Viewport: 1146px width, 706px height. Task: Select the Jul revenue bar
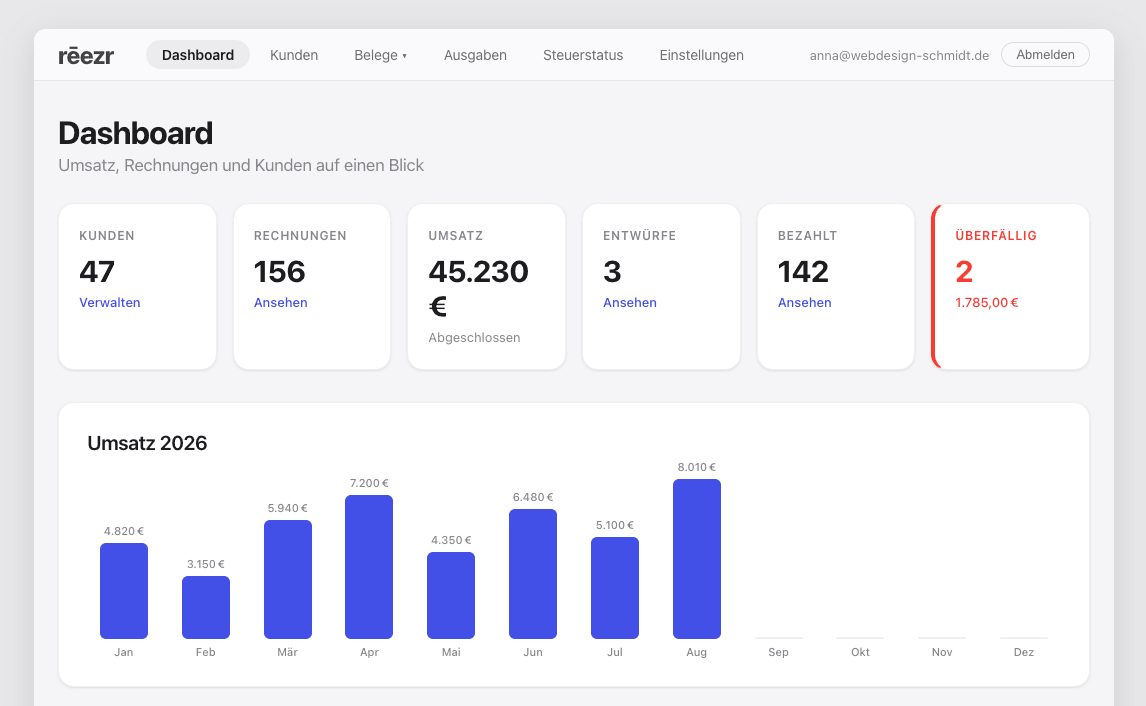pyautogui.click(x=615, y=588)
